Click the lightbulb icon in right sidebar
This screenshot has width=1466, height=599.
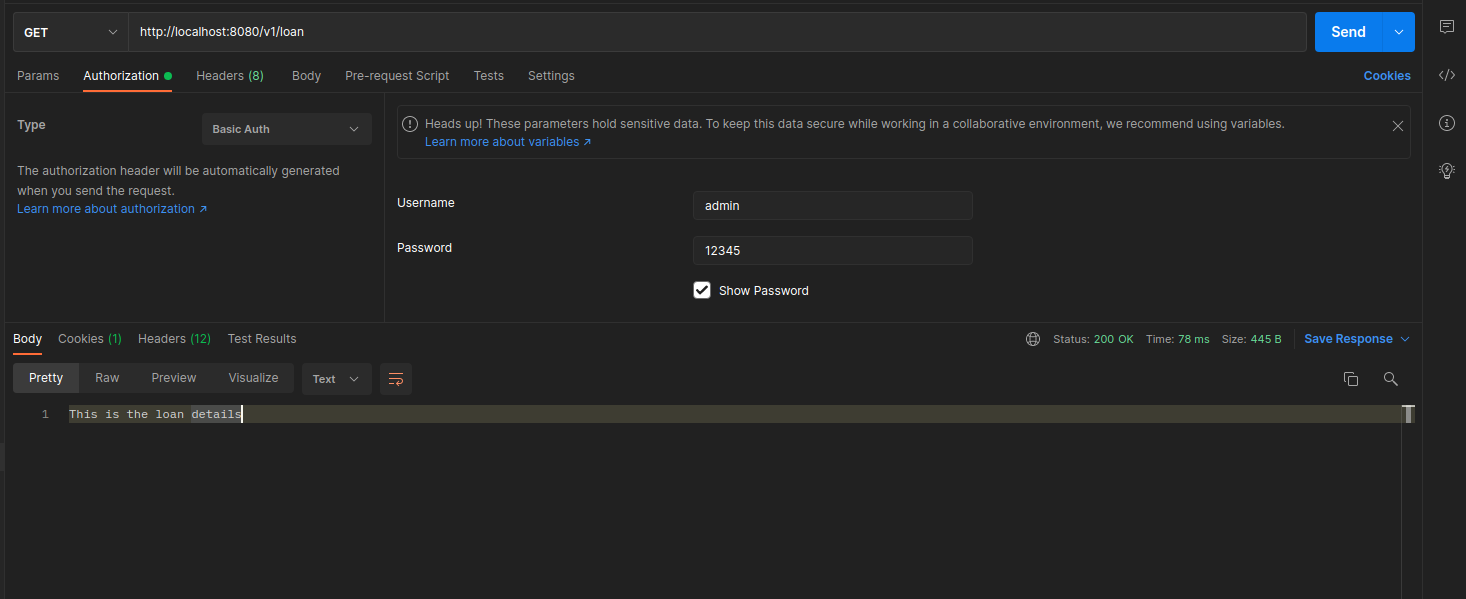click(1446, 171)
